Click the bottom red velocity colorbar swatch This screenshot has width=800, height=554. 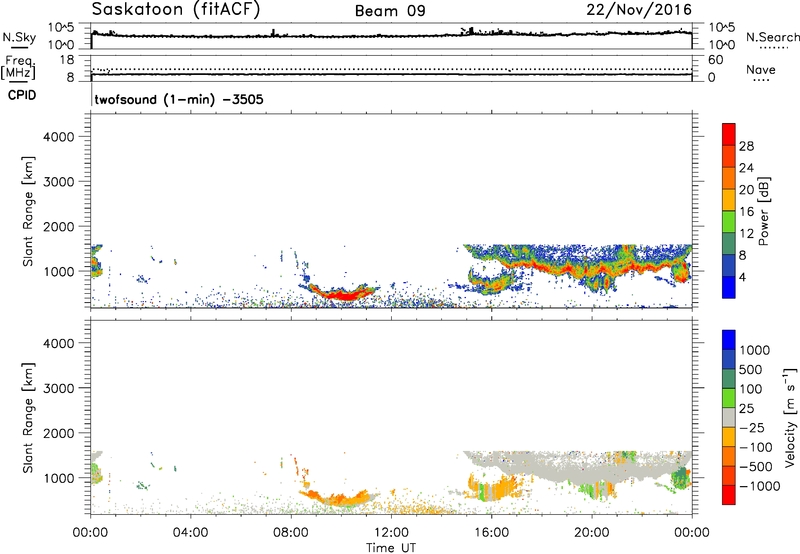click(729, 495)
